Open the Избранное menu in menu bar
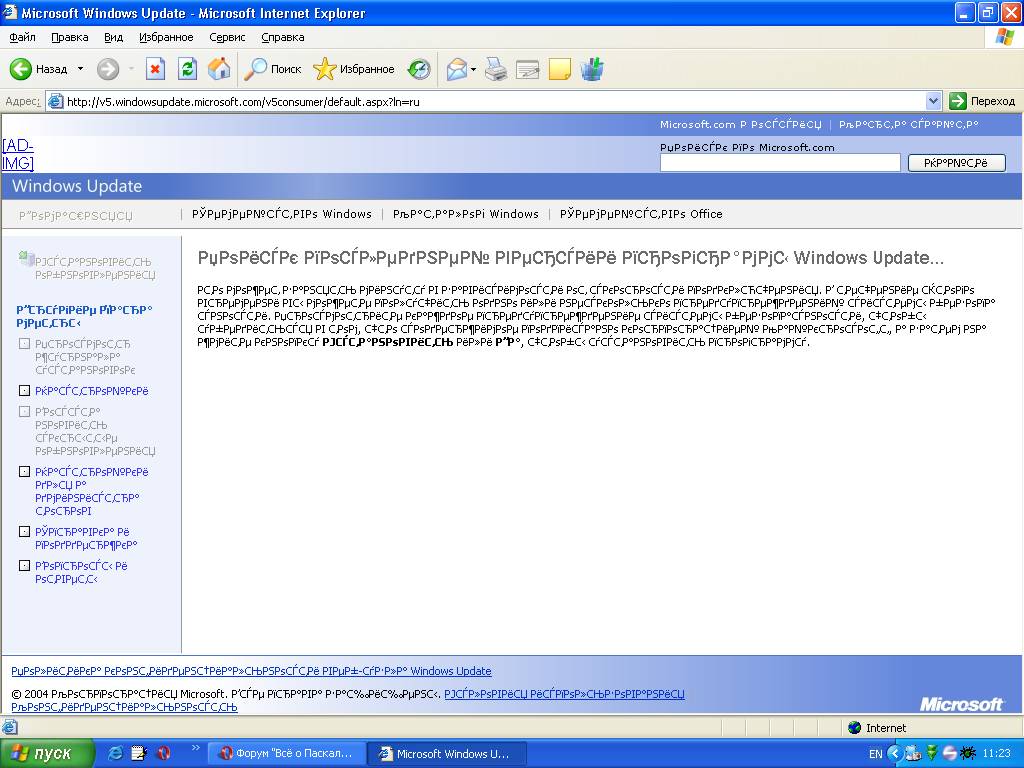 click(166, 37)
